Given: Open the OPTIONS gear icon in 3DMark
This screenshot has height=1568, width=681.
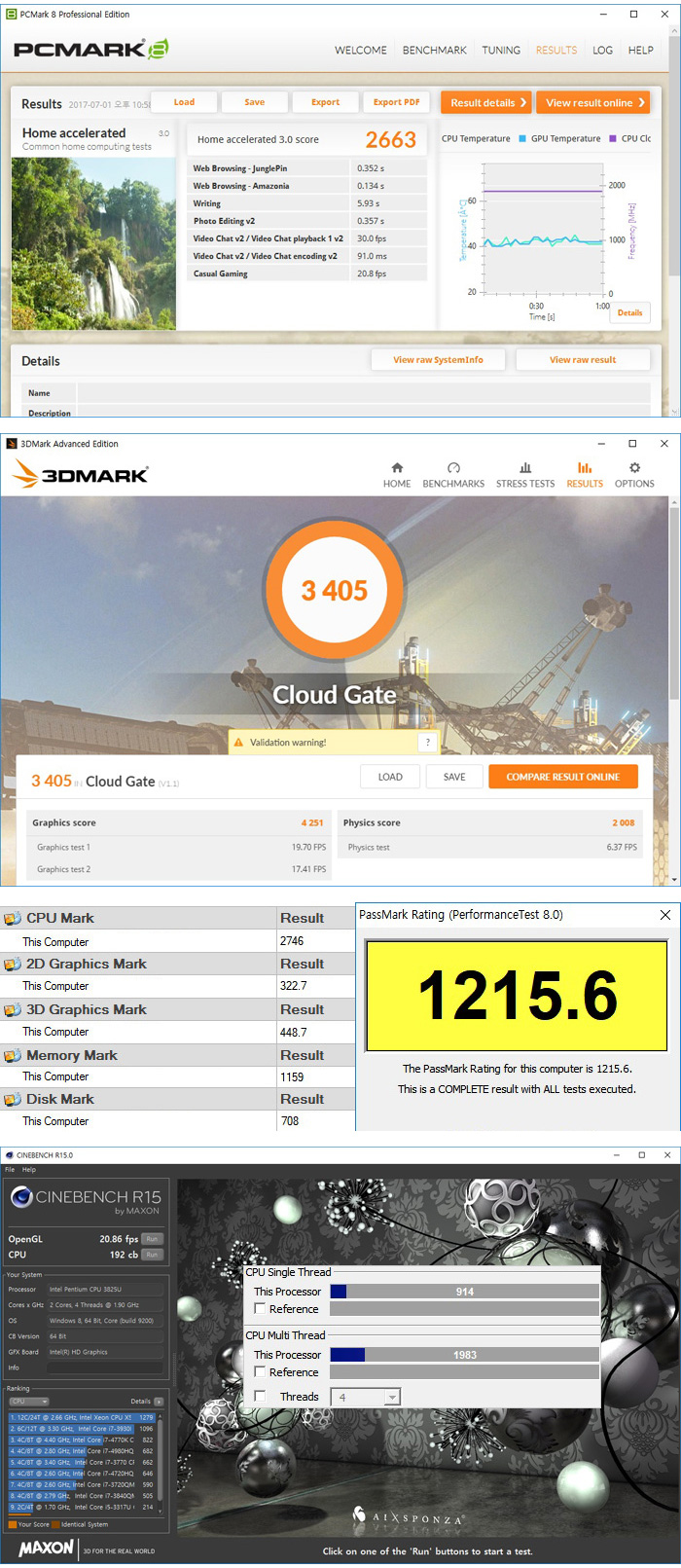Looking at the screenshot, I should tap(634, 468).
